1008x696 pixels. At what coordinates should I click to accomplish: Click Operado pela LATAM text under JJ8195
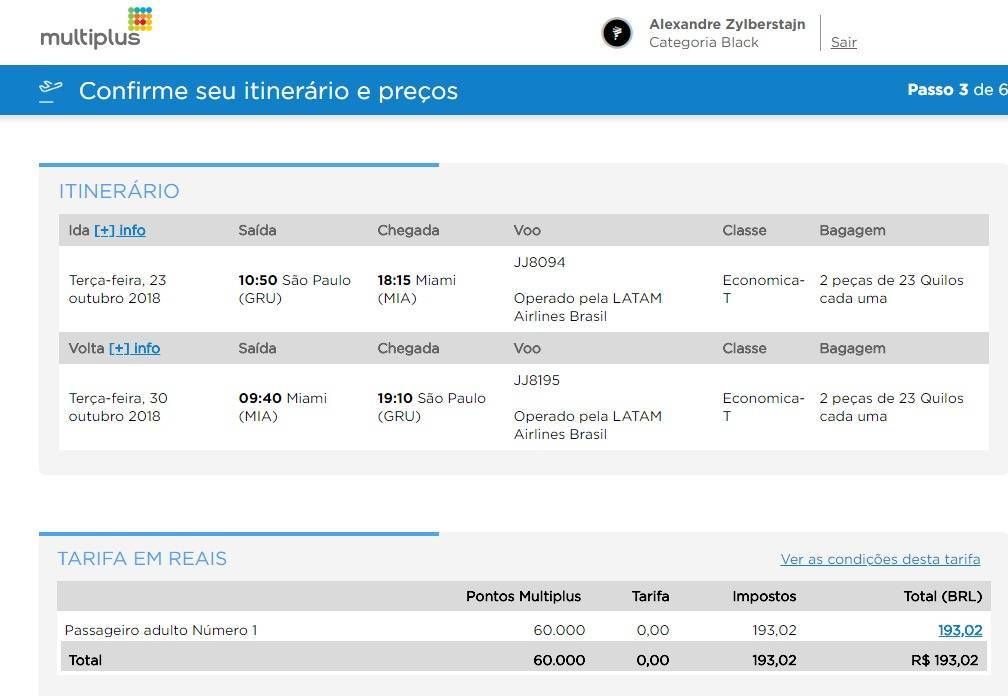pyautogui.click(x=588, y=425)
